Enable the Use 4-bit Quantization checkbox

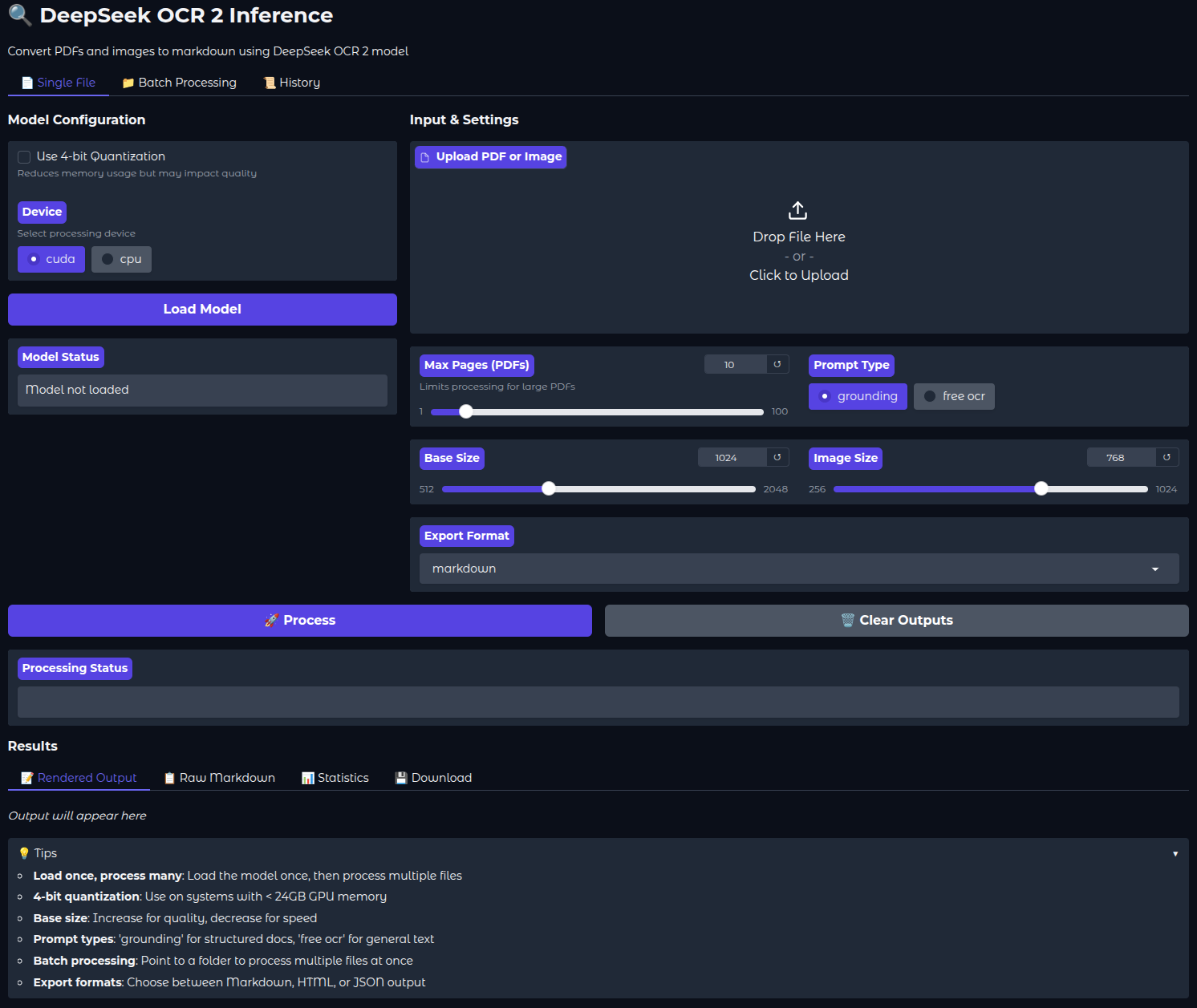(24, 157)
